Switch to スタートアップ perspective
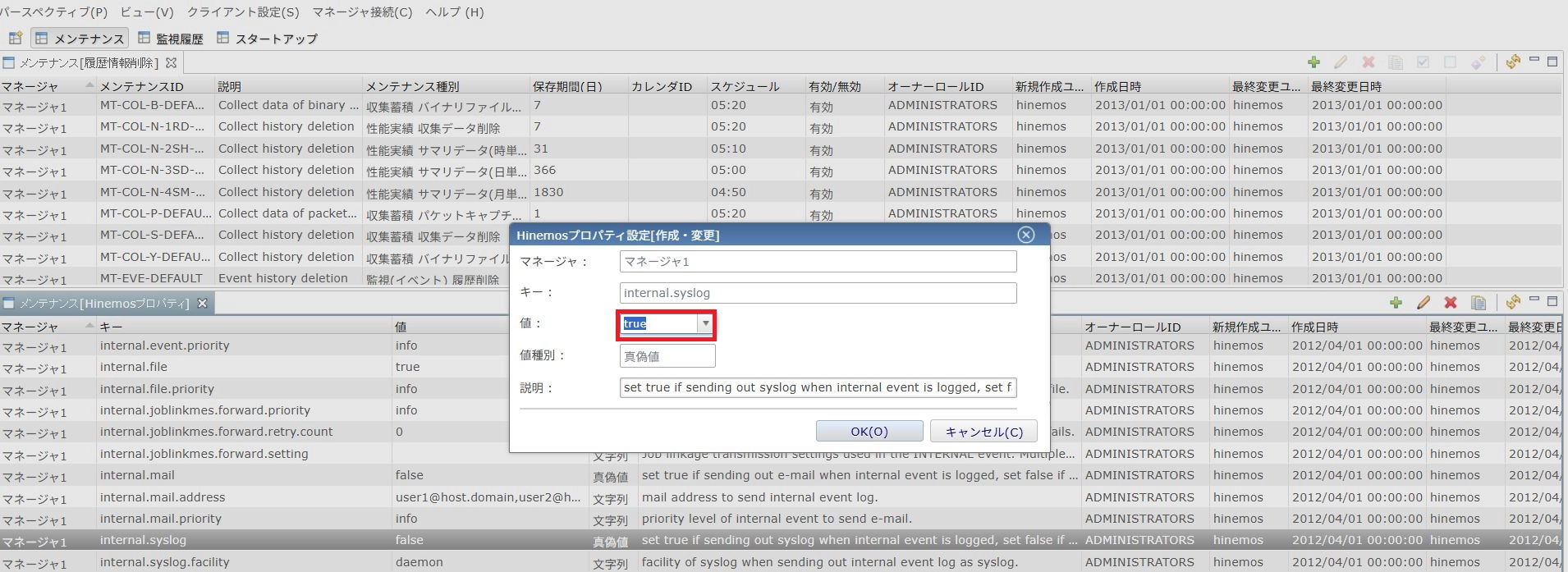The height and width of the screenshot is (572, 1568). click(x=268, y=39)
